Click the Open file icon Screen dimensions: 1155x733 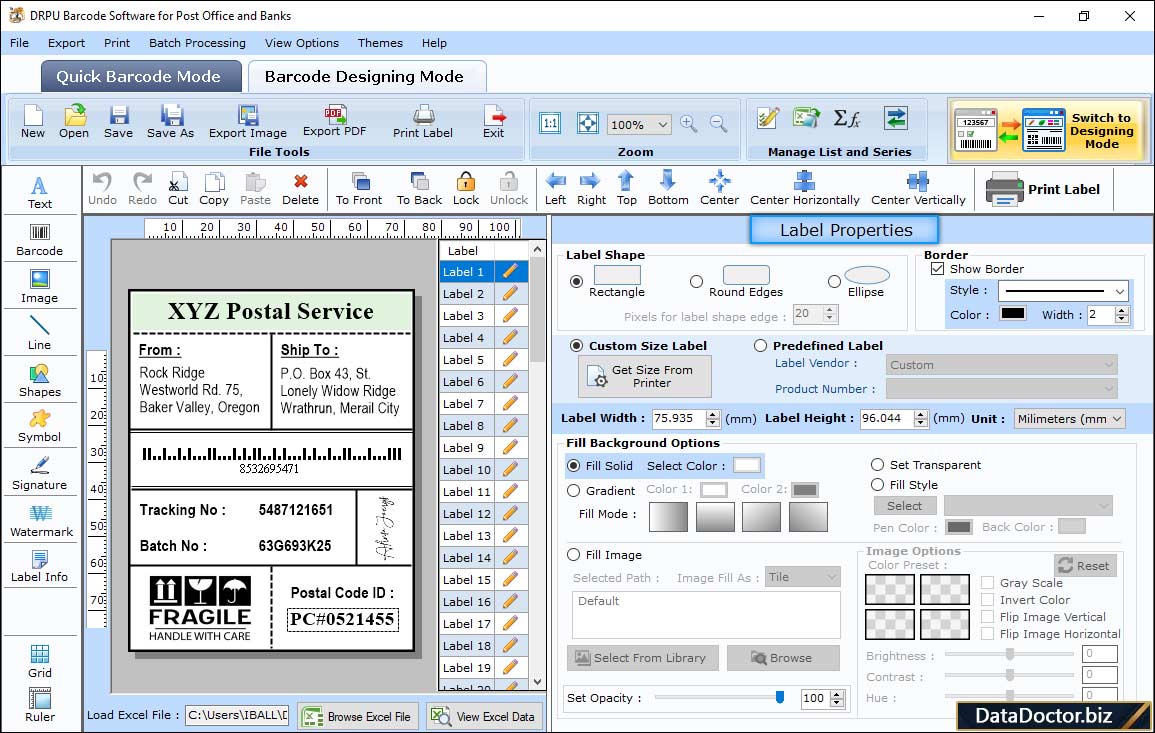click(x=74, y=122)
